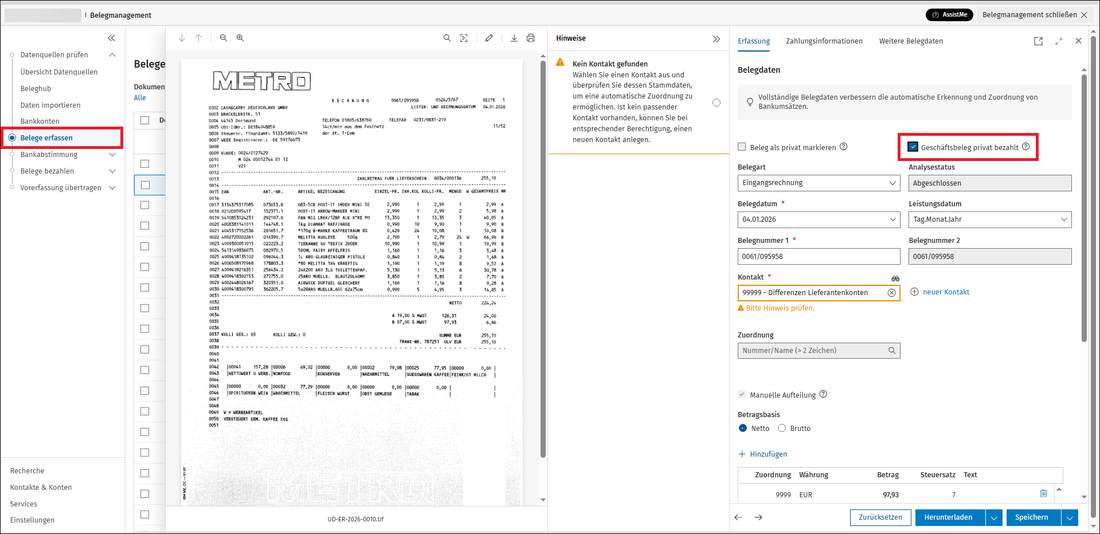The height and width of the screenshot is (534, 1100).
Task: Select Brutto as Betragsbasis
Action: pyautogui.click(x=783, y=428)
